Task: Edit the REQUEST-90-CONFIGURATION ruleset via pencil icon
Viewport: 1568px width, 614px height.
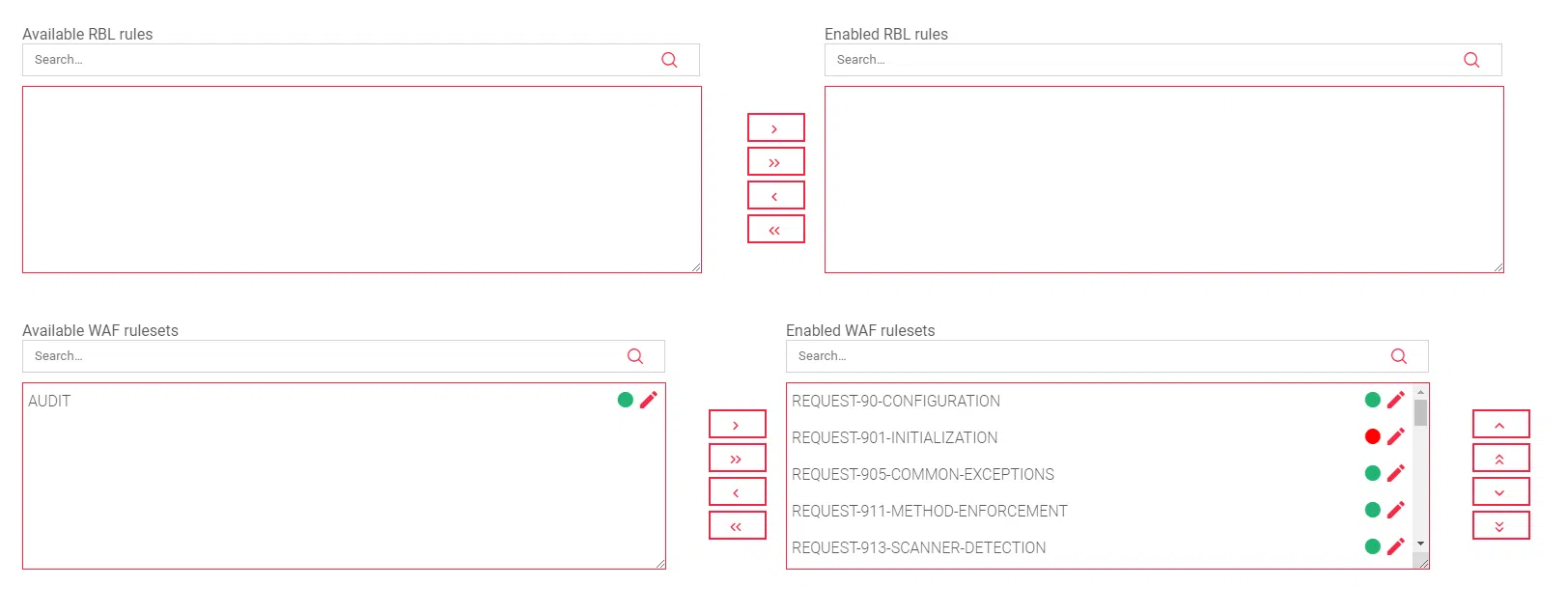Action: click(1395, 400)
